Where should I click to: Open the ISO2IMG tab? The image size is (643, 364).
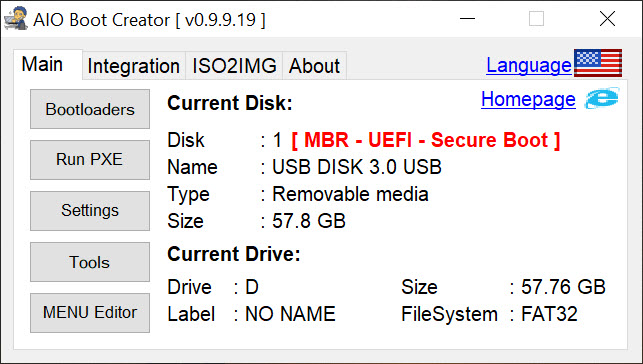[234, 66]
